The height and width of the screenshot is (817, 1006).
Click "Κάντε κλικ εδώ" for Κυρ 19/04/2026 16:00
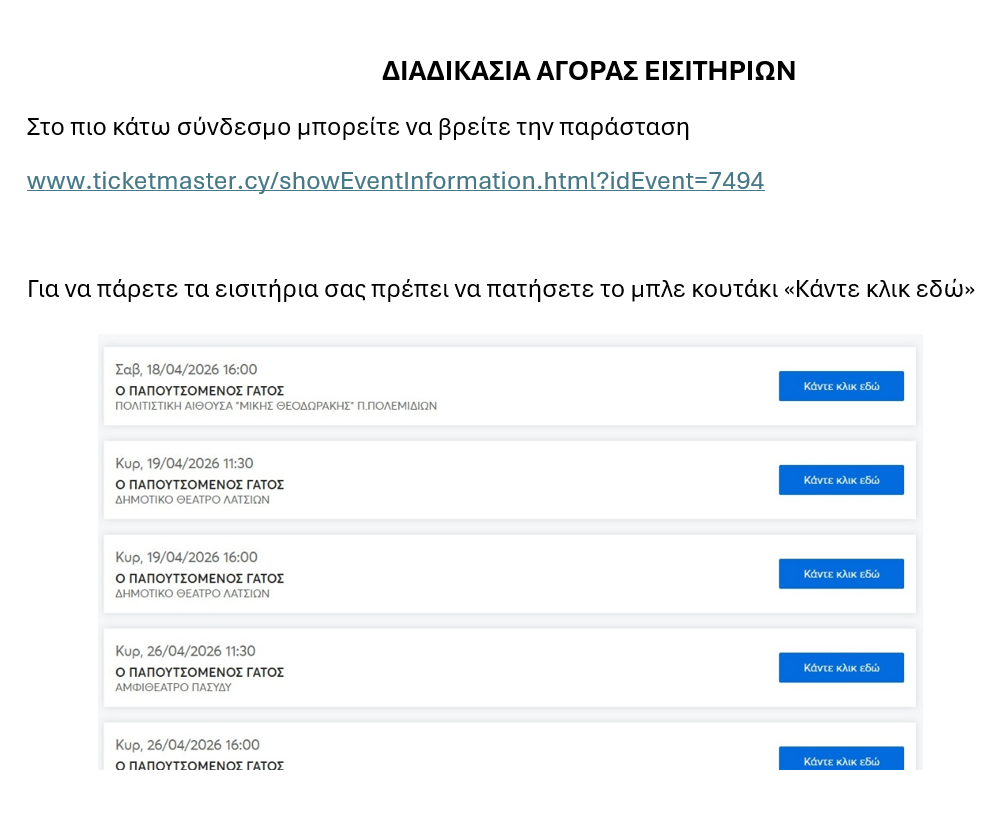tap(840, 574)
